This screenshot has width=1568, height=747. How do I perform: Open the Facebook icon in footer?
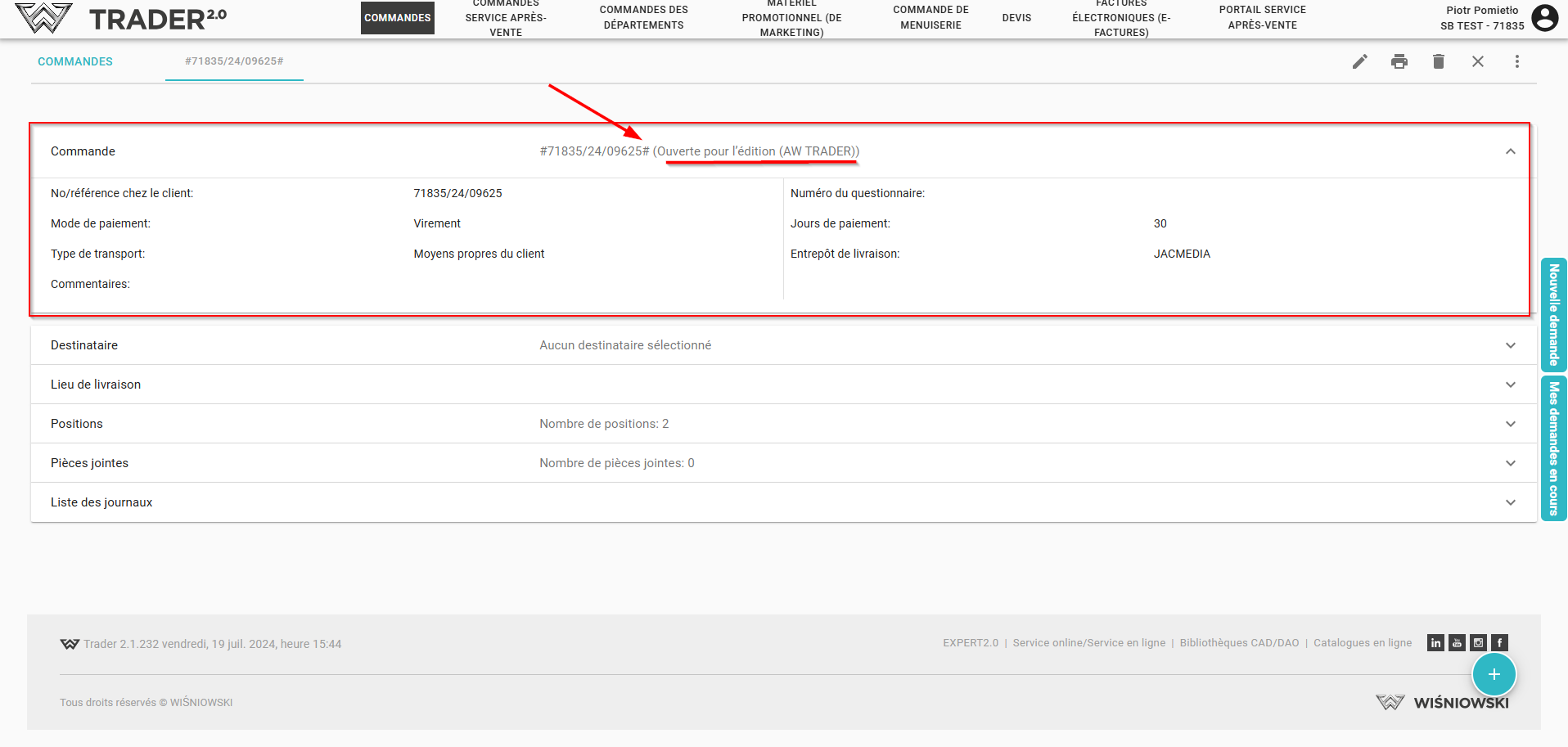click(x=1499, y=643)
